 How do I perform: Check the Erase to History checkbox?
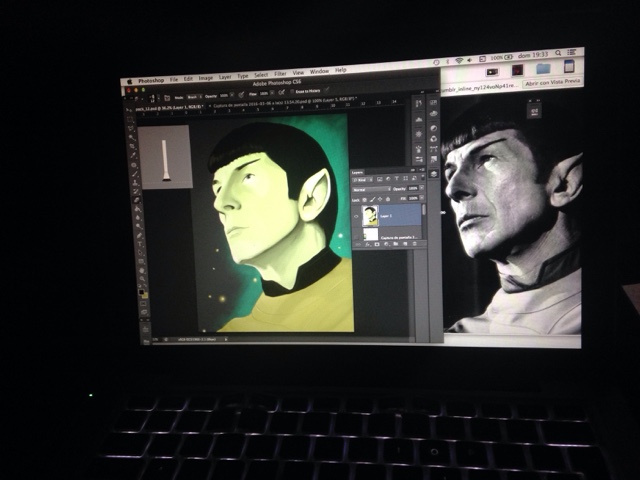pyautogui.click(x=292, y=91)
